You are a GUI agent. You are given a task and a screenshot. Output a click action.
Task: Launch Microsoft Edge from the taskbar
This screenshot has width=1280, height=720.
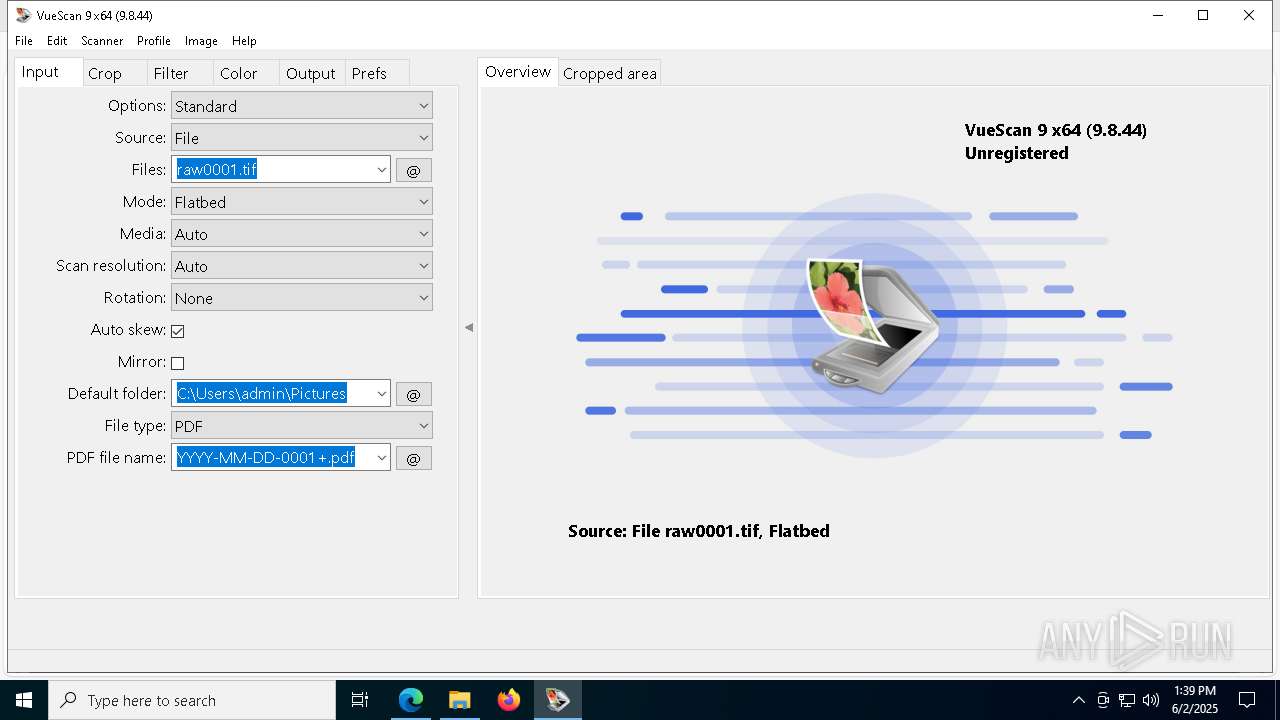point(411,700)
